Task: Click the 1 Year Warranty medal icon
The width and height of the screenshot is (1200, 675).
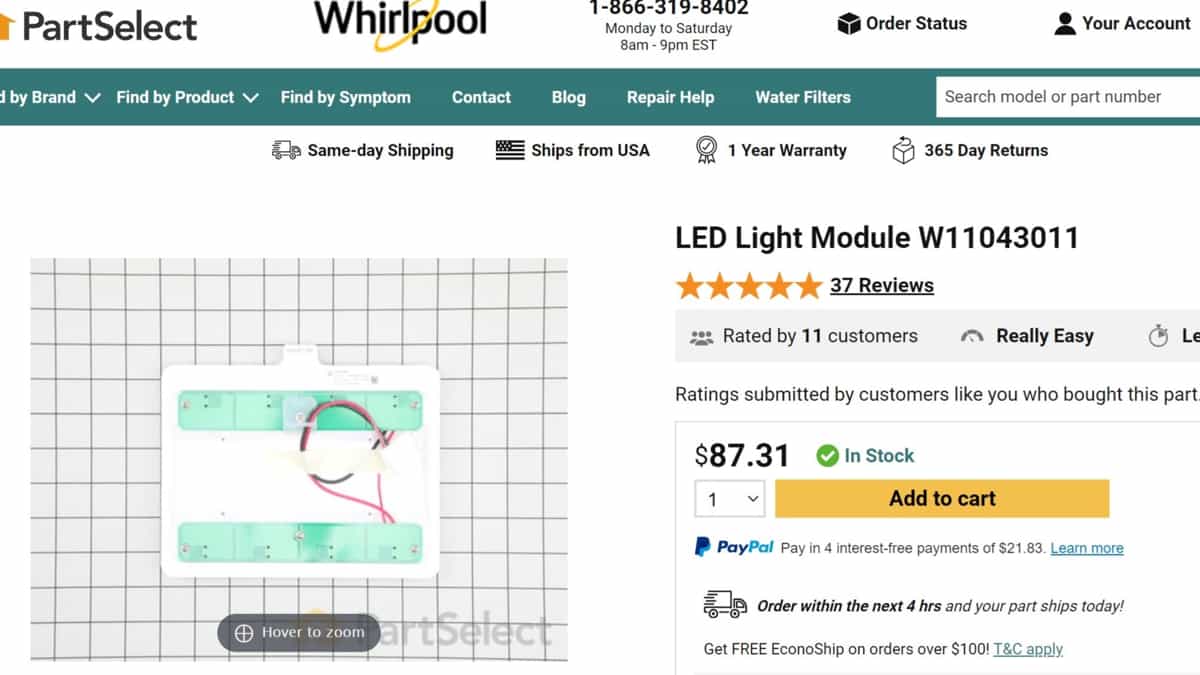Action: point(707,150)
